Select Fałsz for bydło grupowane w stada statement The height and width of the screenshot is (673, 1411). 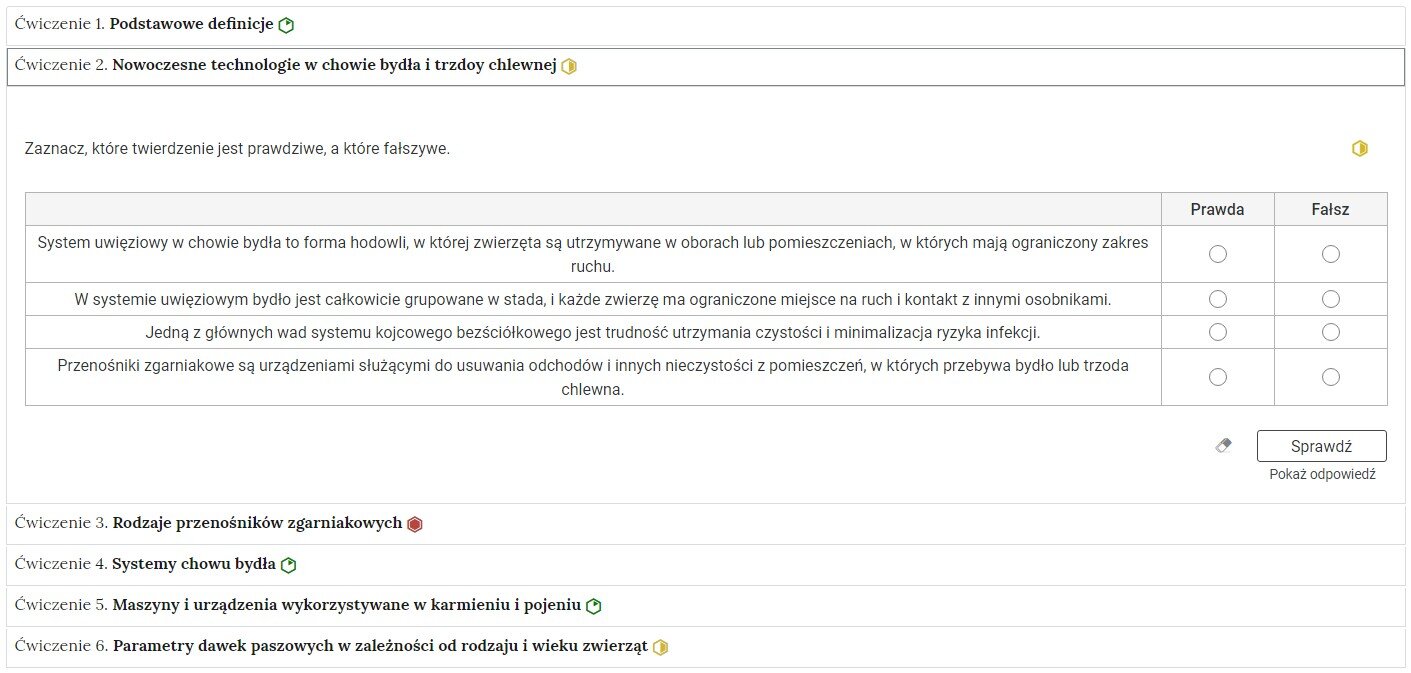click(x=1331, y=299)
